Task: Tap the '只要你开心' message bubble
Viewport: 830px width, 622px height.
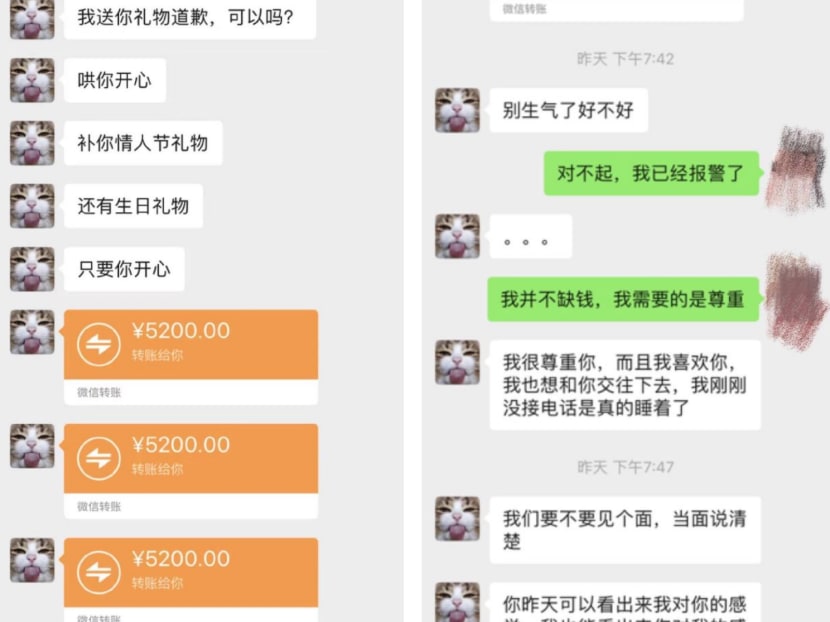Action: point(124,269)
